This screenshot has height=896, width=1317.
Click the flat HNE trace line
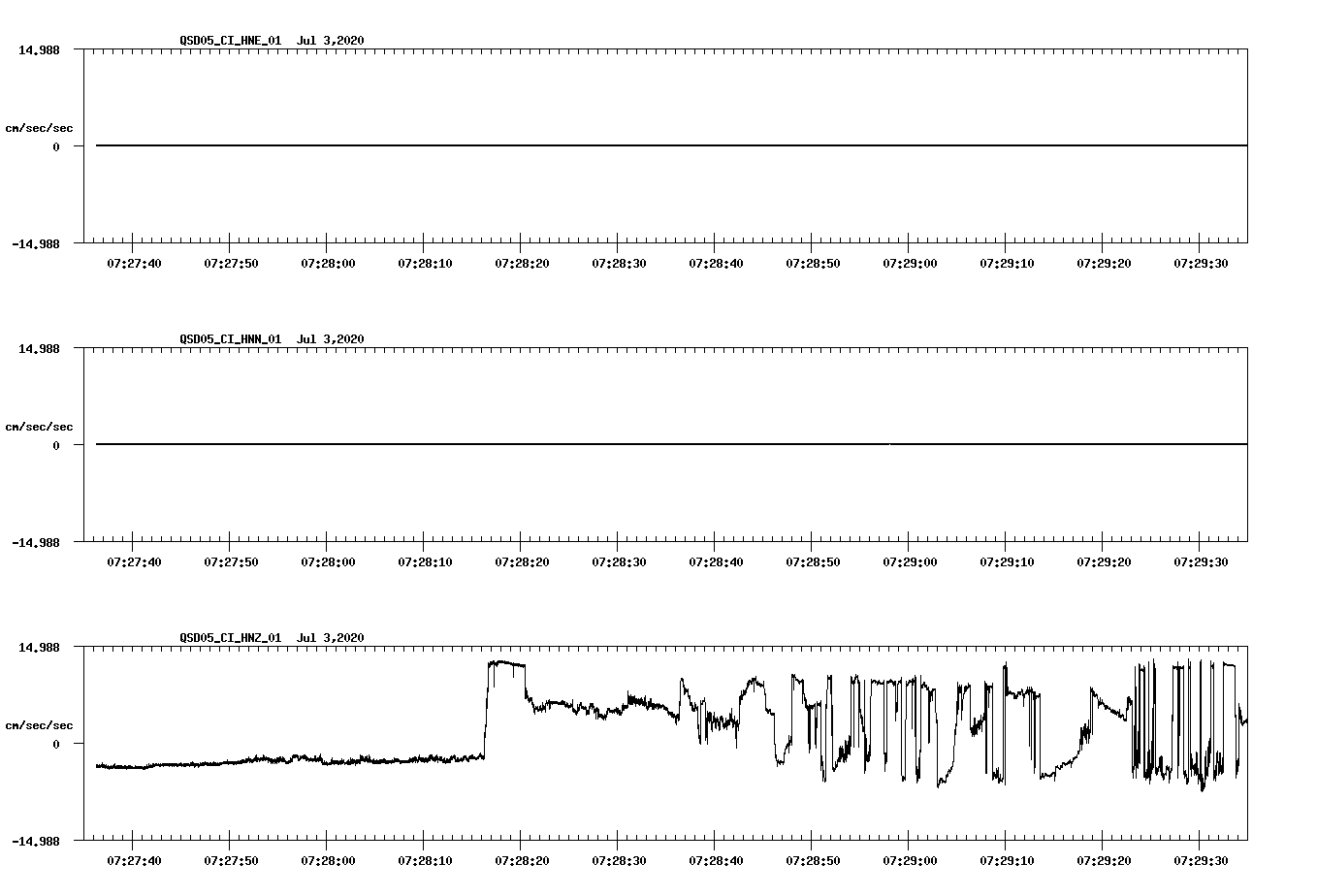pos(671,145)
